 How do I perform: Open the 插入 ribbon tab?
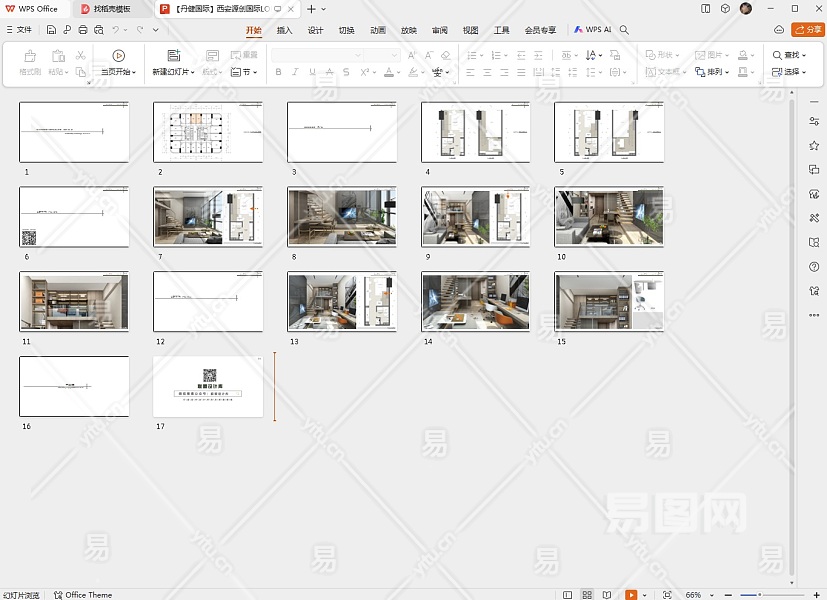pyautogui.click(x=285, y=30)
